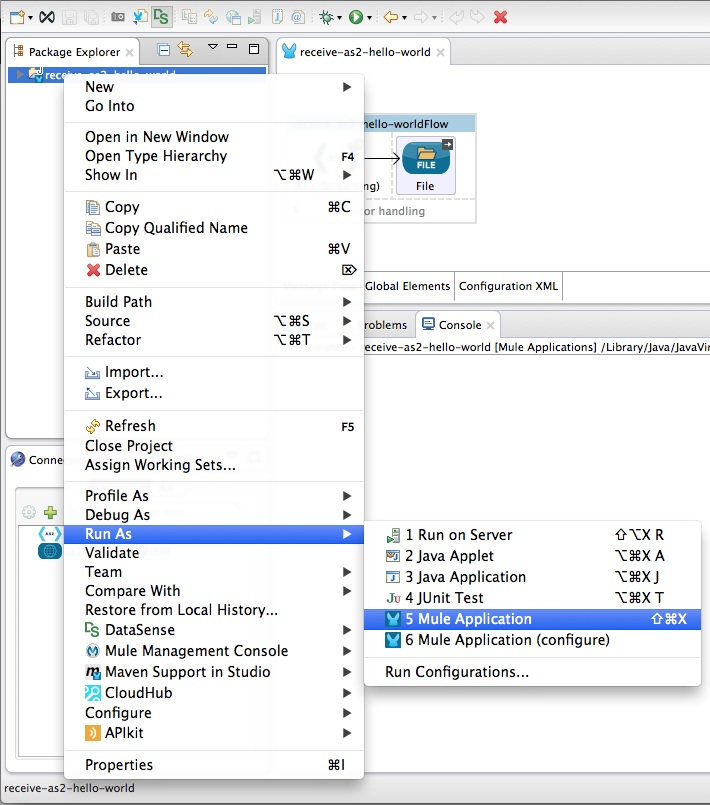Expand the Build Path submenu
The image size is (710, 805).
(x=214, y=301)
